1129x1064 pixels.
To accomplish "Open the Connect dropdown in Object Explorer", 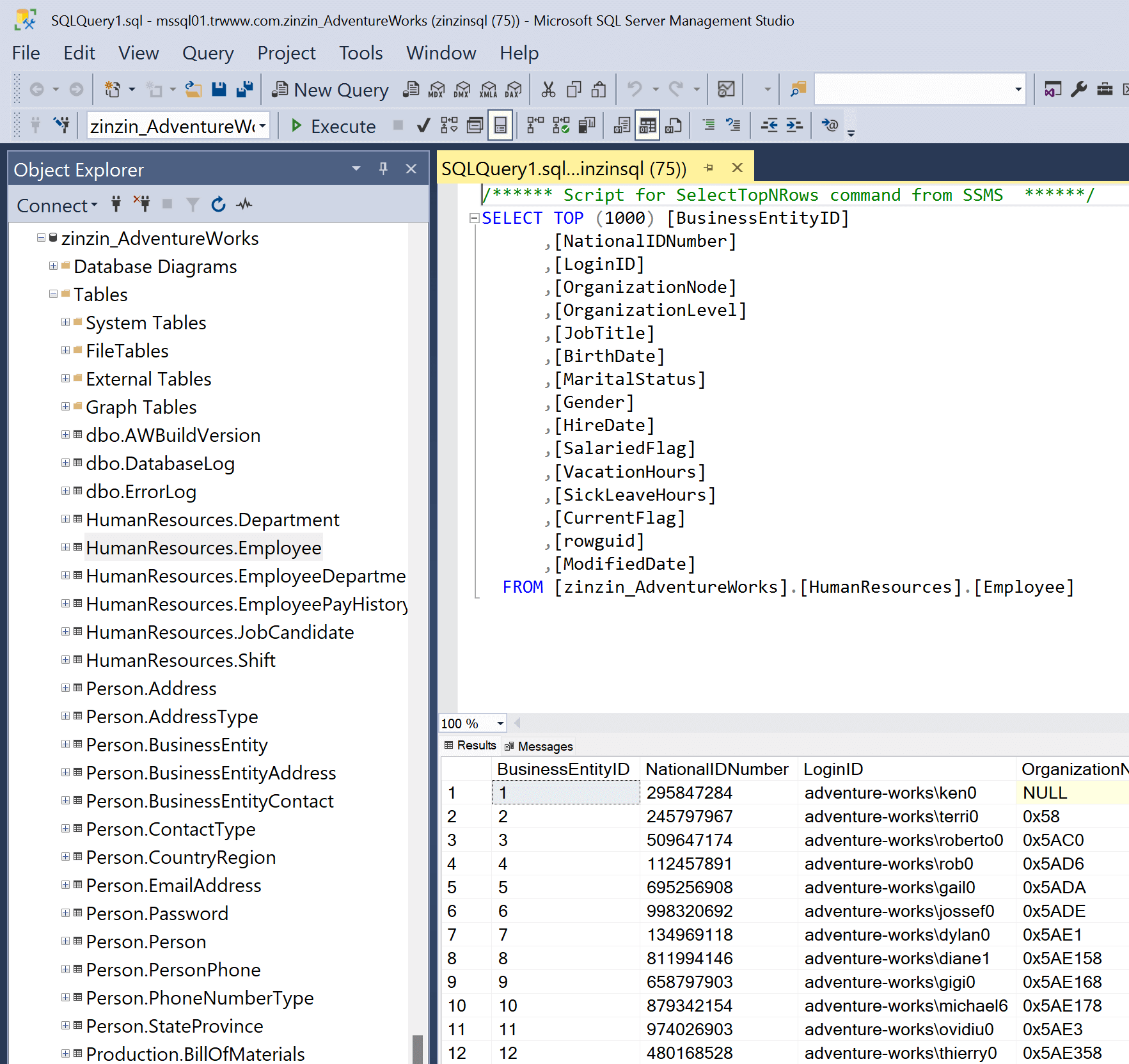I will click(57, 206).
